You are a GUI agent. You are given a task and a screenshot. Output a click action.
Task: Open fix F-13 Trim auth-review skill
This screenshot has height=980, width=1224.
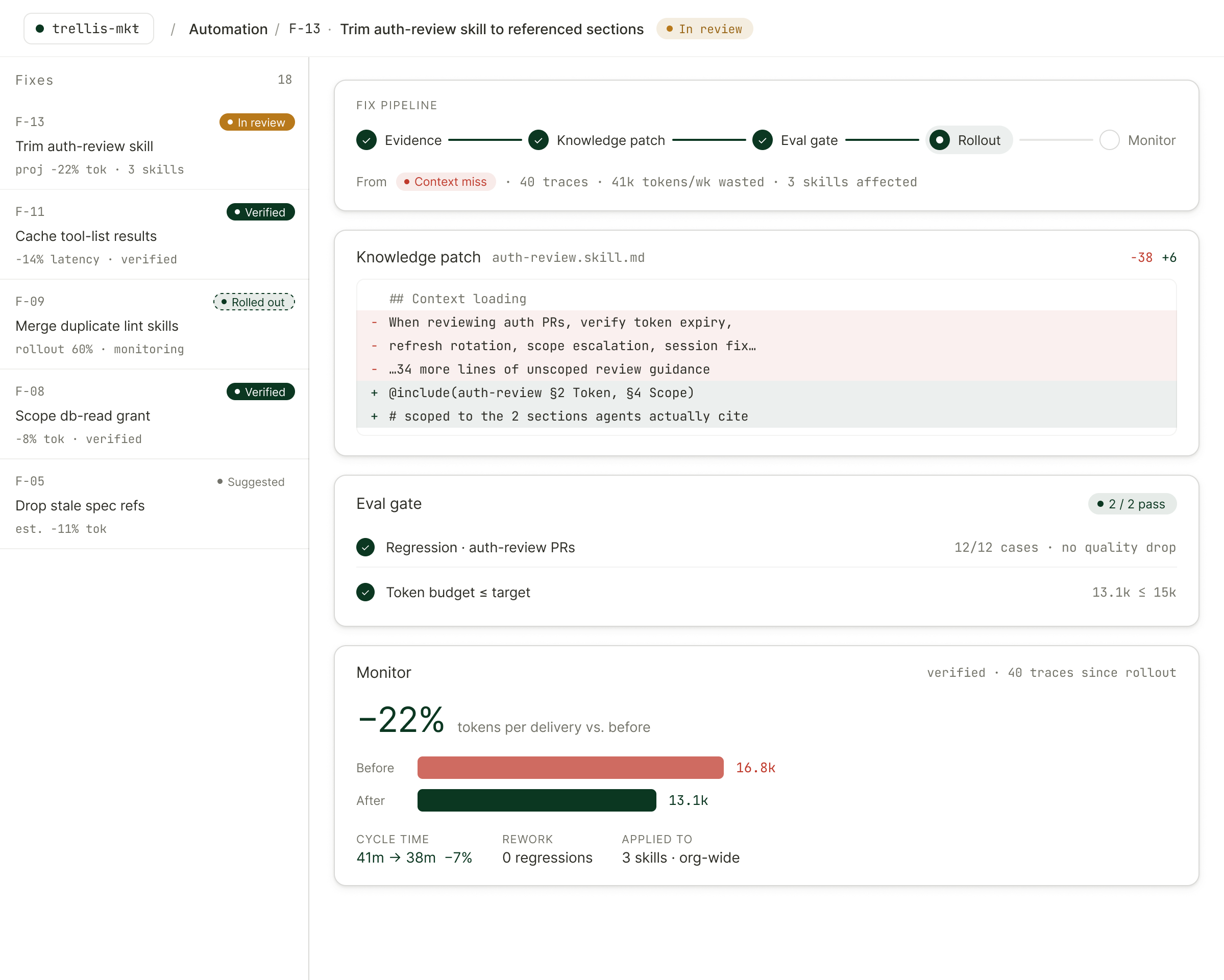(x=155, y=145)
